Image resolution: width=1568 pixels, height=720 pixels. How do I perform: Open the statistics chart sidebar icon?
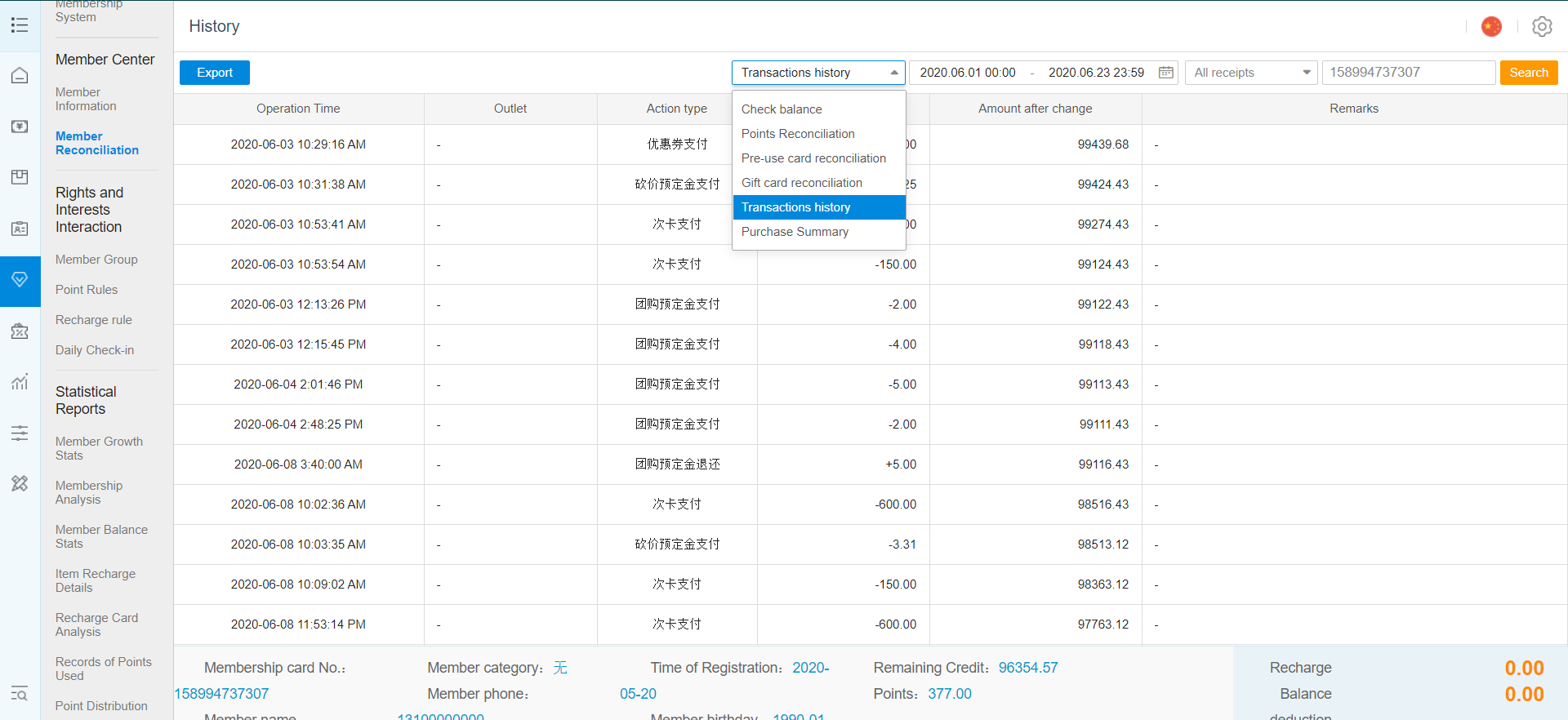pos(20,381)
